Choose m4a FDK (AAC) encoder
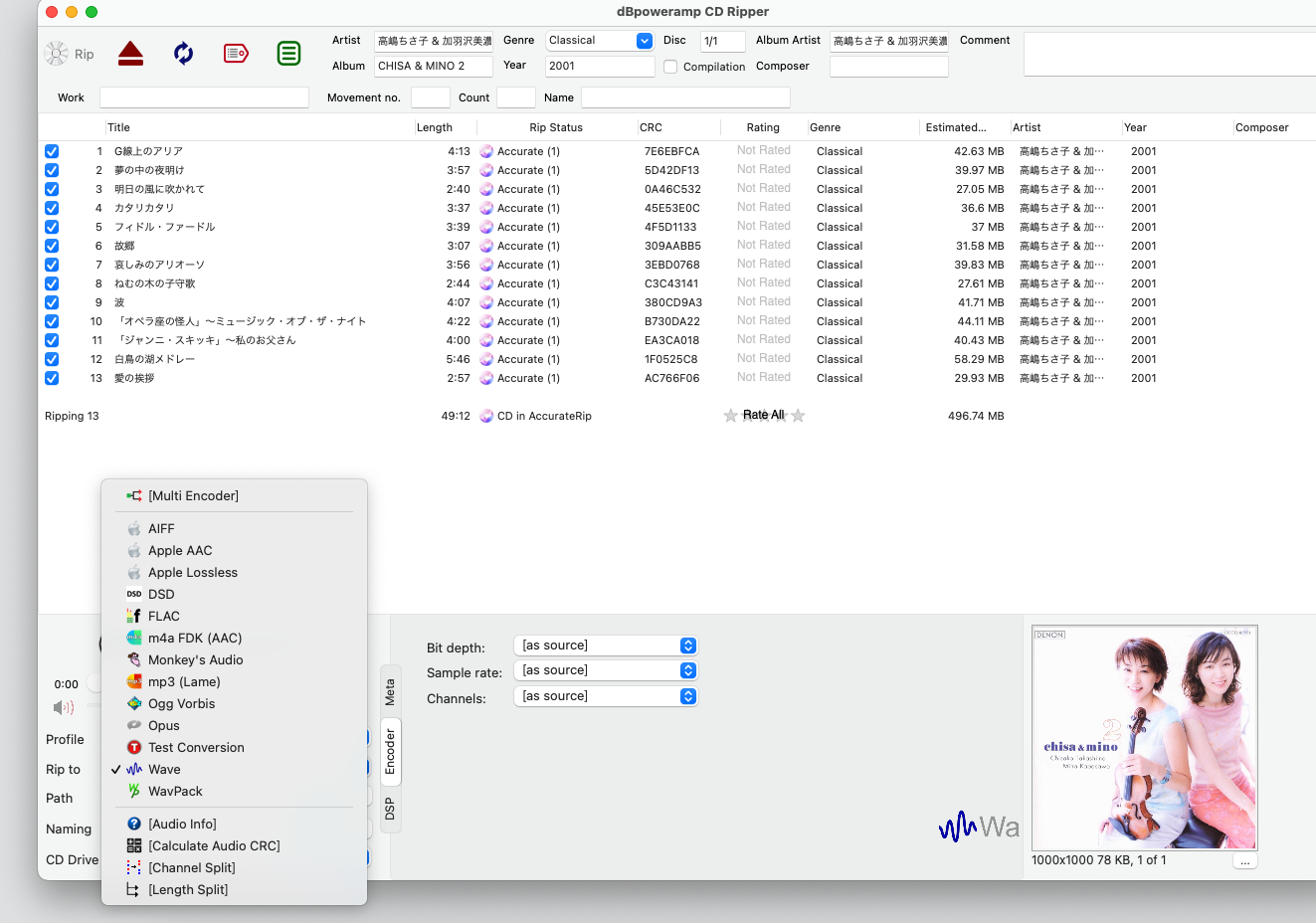 [235, 638]
